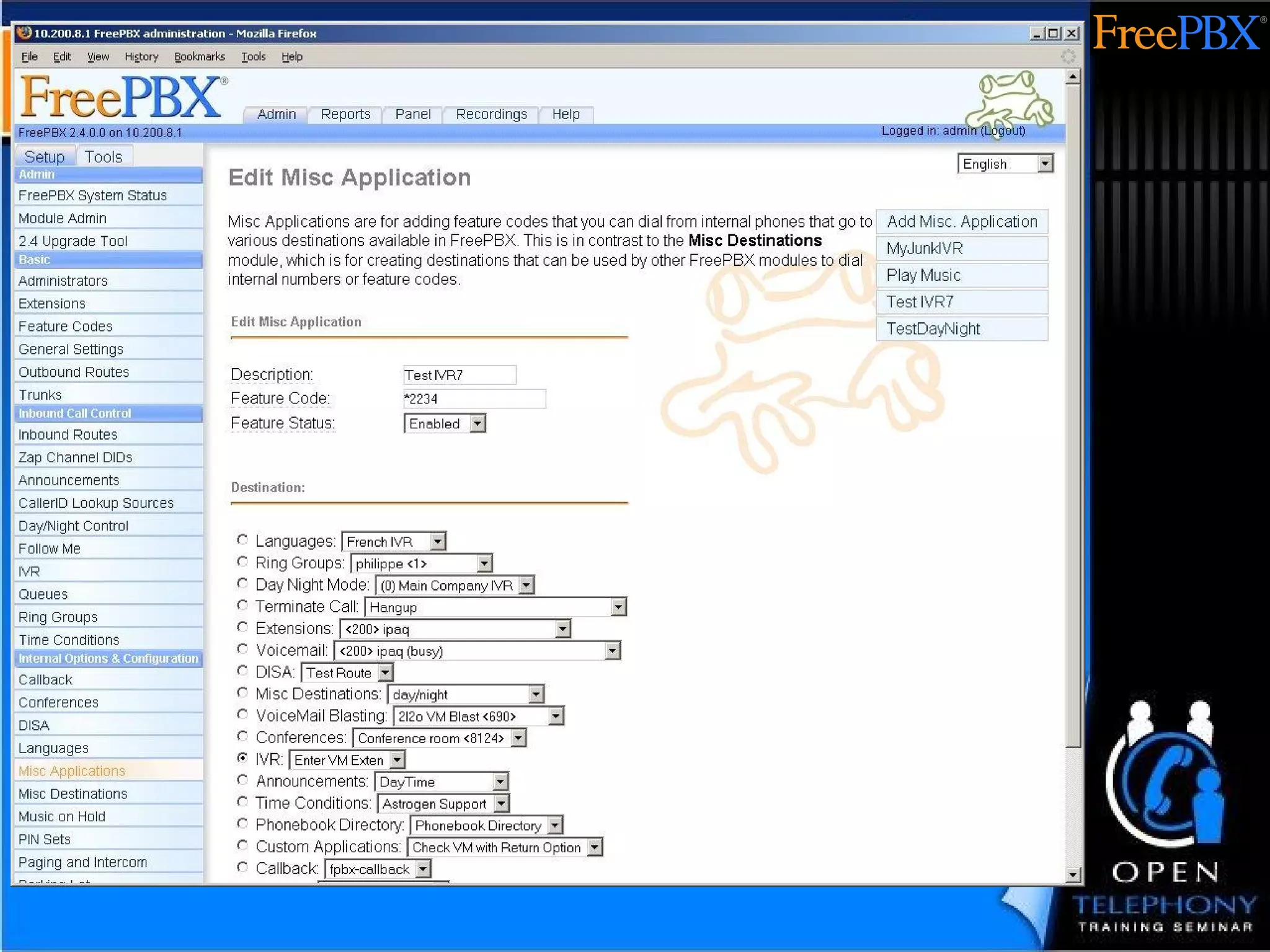Choose the Announcements destination radio button
The height and width of the screenshot is (952, 1270).
pyautogui.click(x=242, y=780)
